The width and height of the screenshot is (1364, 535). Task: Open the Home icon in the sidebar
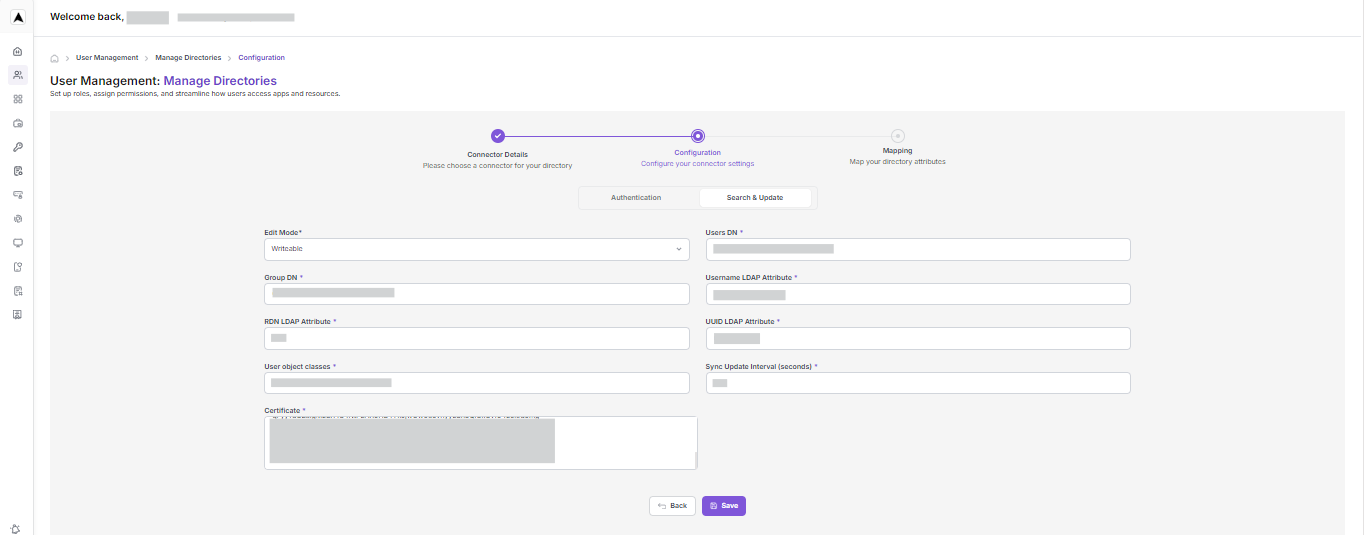pyautogui.click(x=17, y=51)
